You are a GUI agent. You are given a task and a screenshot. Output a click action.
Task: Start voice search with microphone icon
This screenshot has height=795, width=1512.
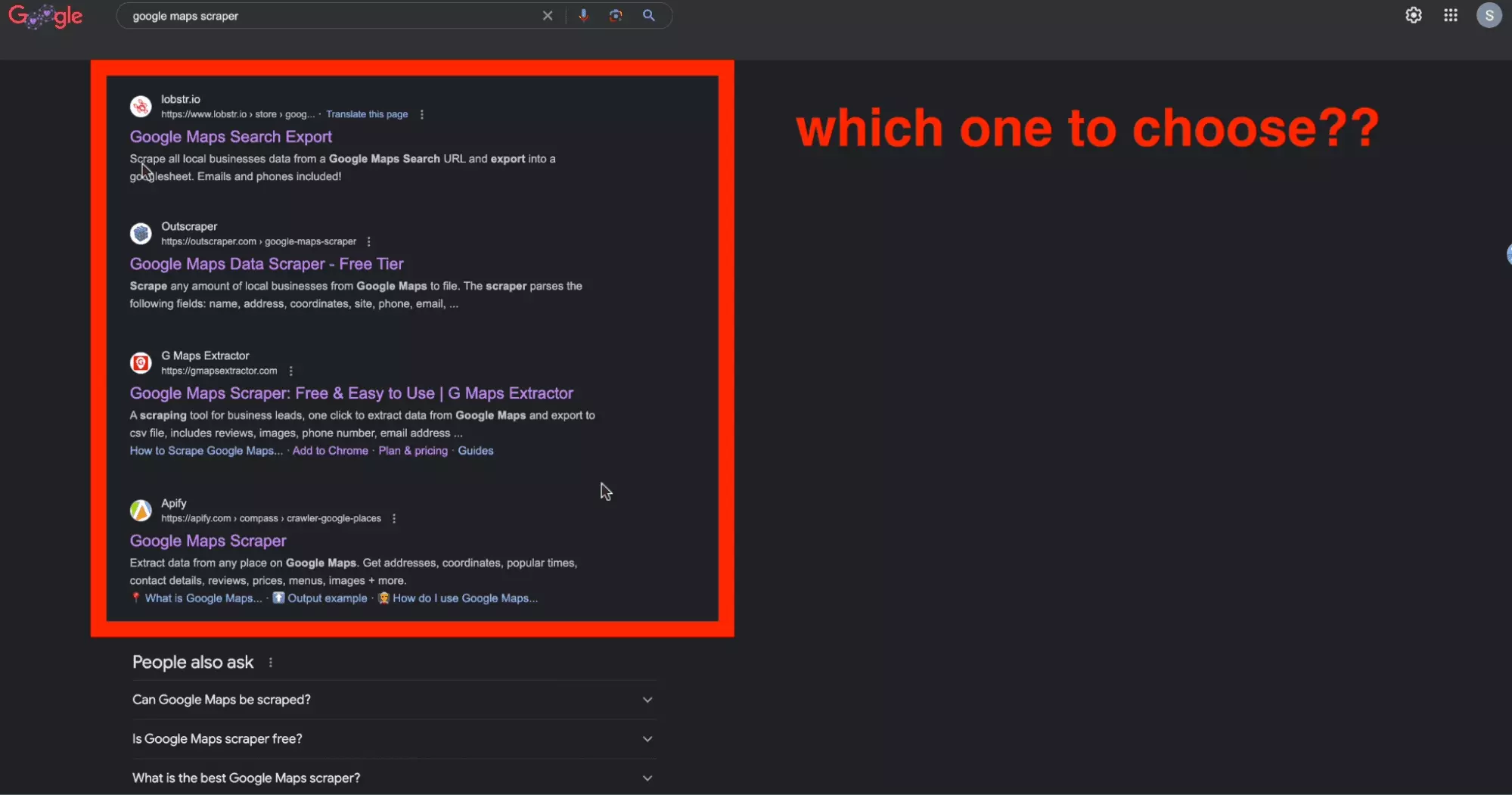pyautogui.click(x=583, y=16)
